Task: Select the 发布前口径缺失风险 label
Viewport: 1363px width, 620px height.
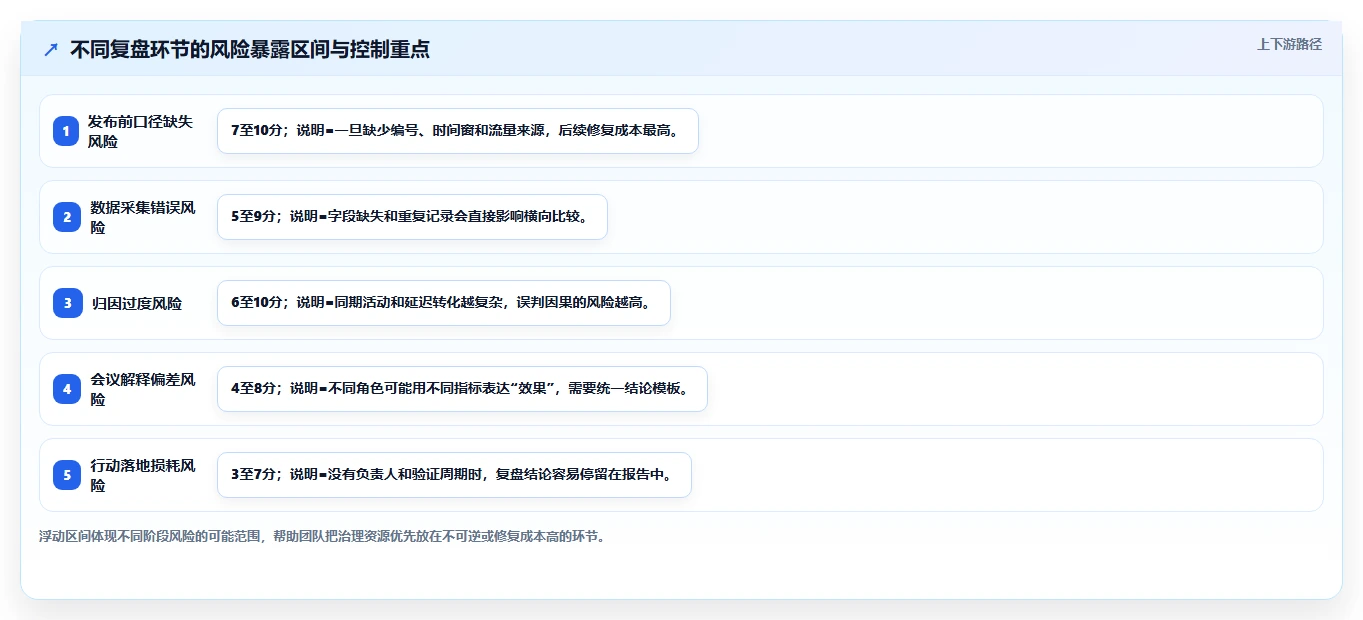Action: tap(140, 131)
